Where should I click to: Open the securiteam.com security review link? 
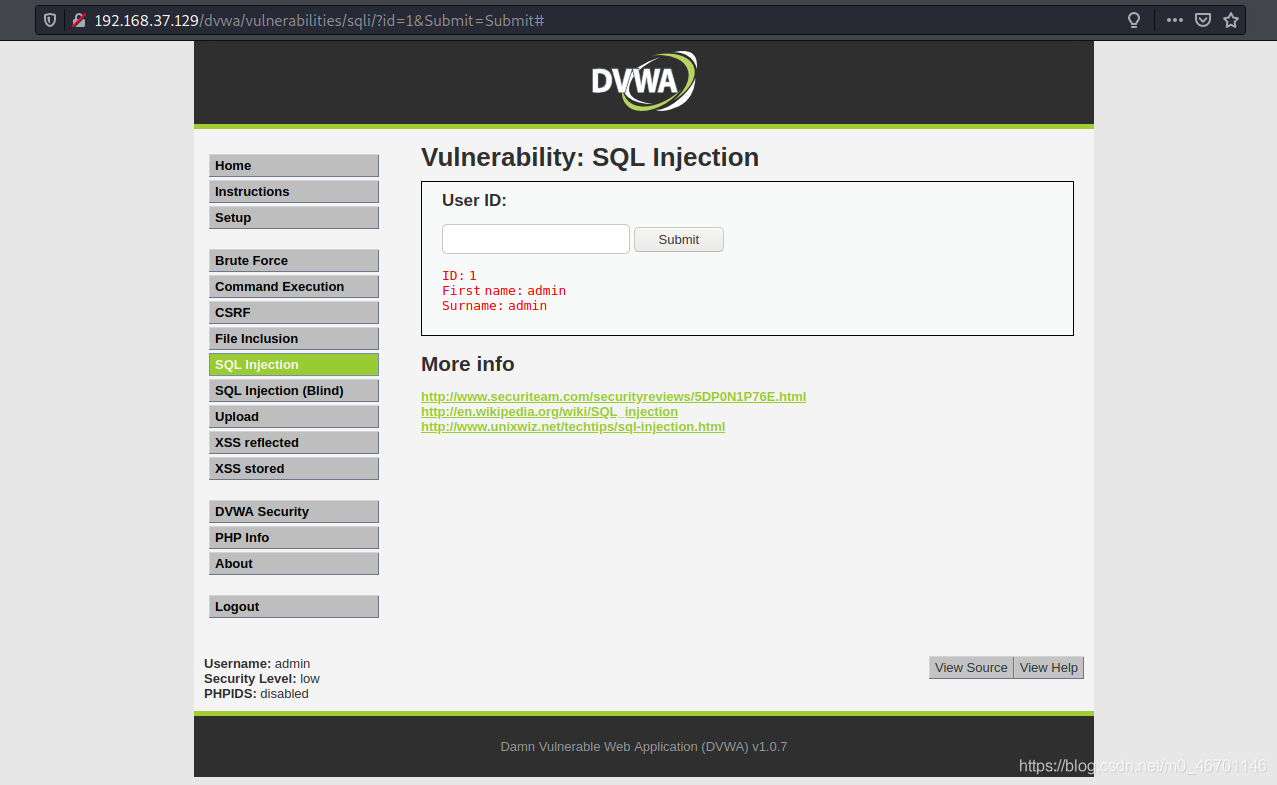coord(613,397)
